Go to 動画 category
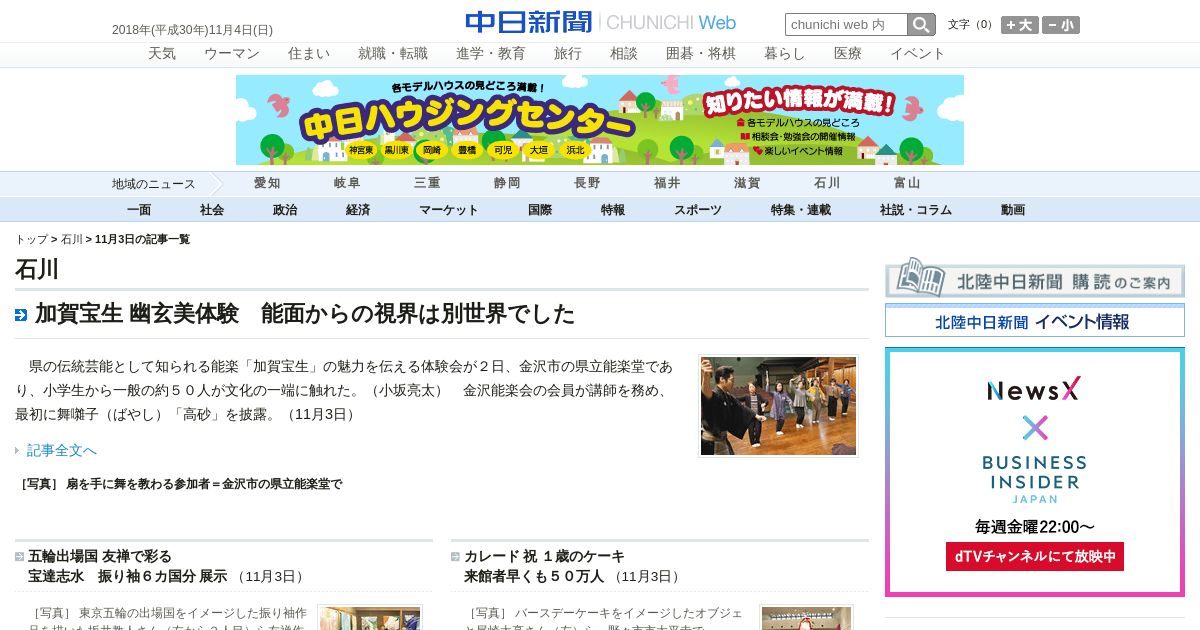 point(1013,210)
